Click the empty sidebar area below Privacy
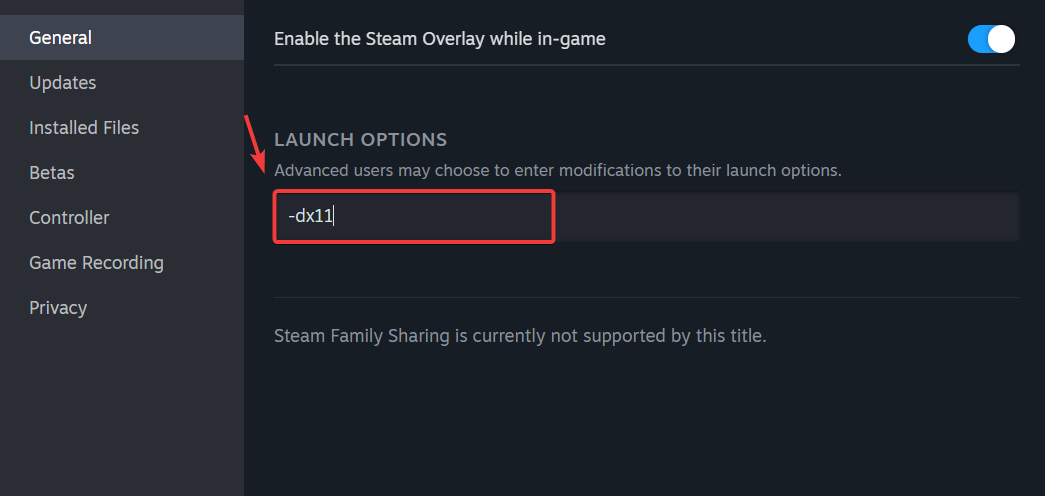Viewport: 1045px width, 496px height. 120,410
